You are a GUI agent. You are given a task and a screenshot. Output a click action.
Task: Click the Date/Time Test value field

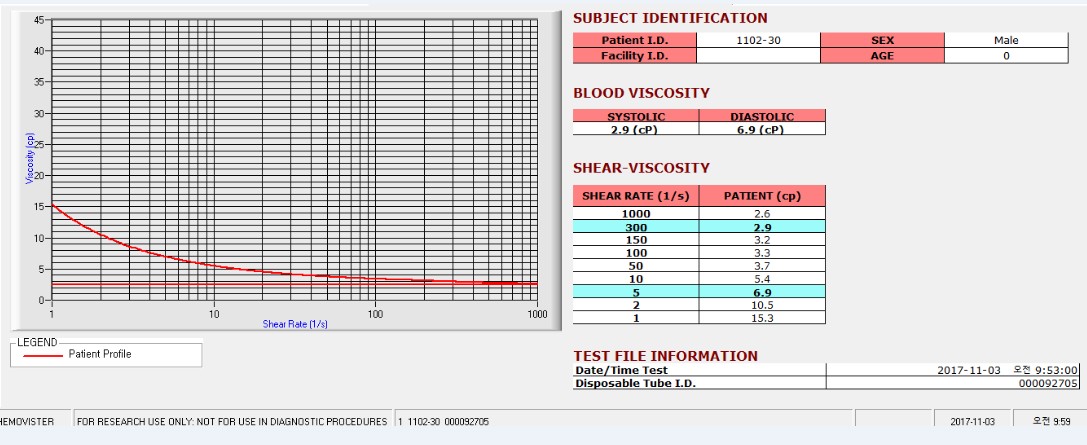953,370
